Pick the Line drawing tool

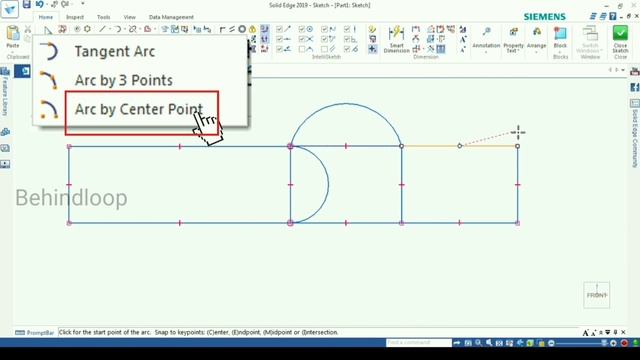[x=102, y=29]
